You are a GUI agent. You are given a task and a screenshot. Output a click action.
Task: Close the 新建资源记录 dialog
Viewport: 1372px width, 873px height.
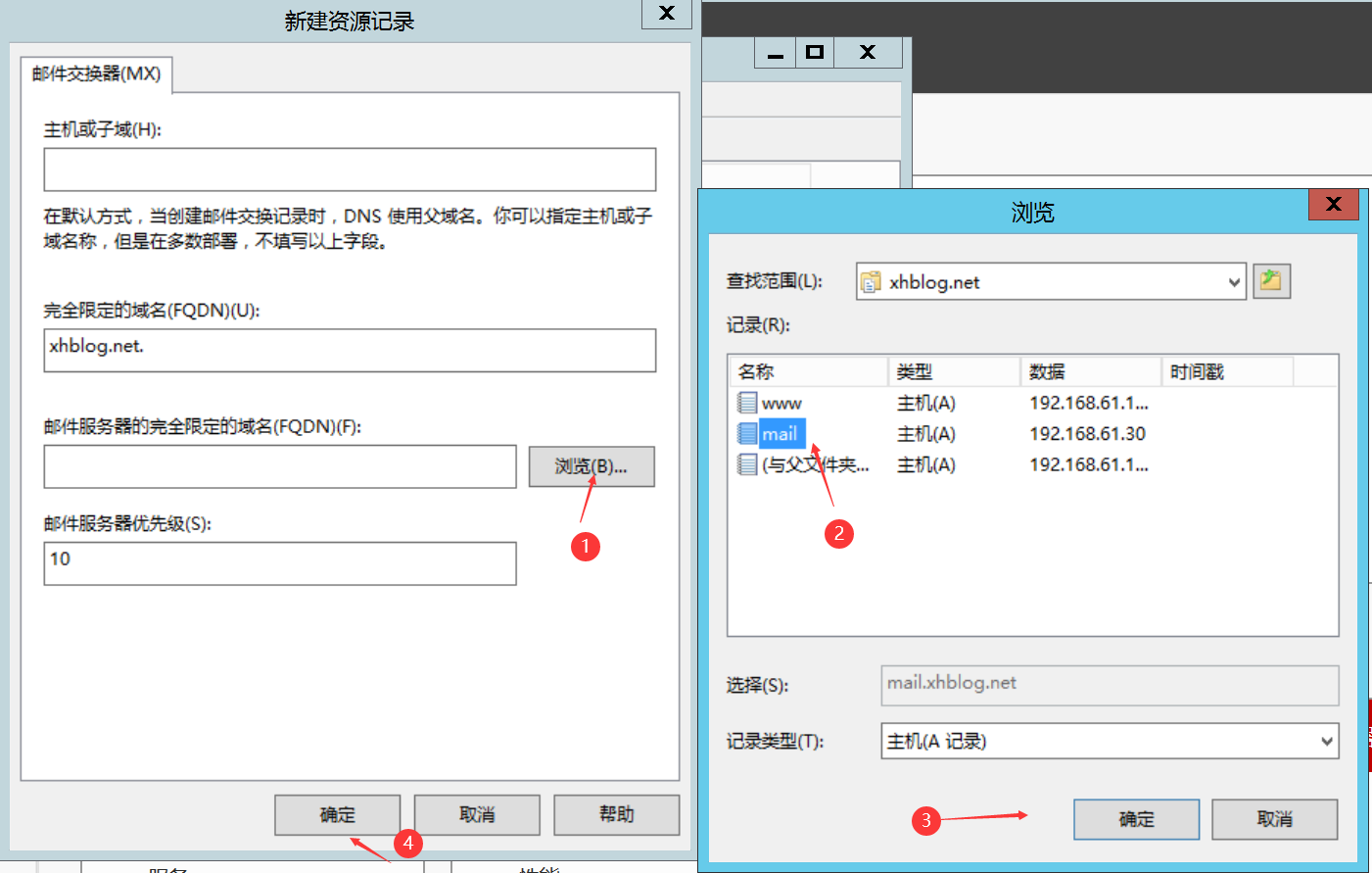pos(667,13)
